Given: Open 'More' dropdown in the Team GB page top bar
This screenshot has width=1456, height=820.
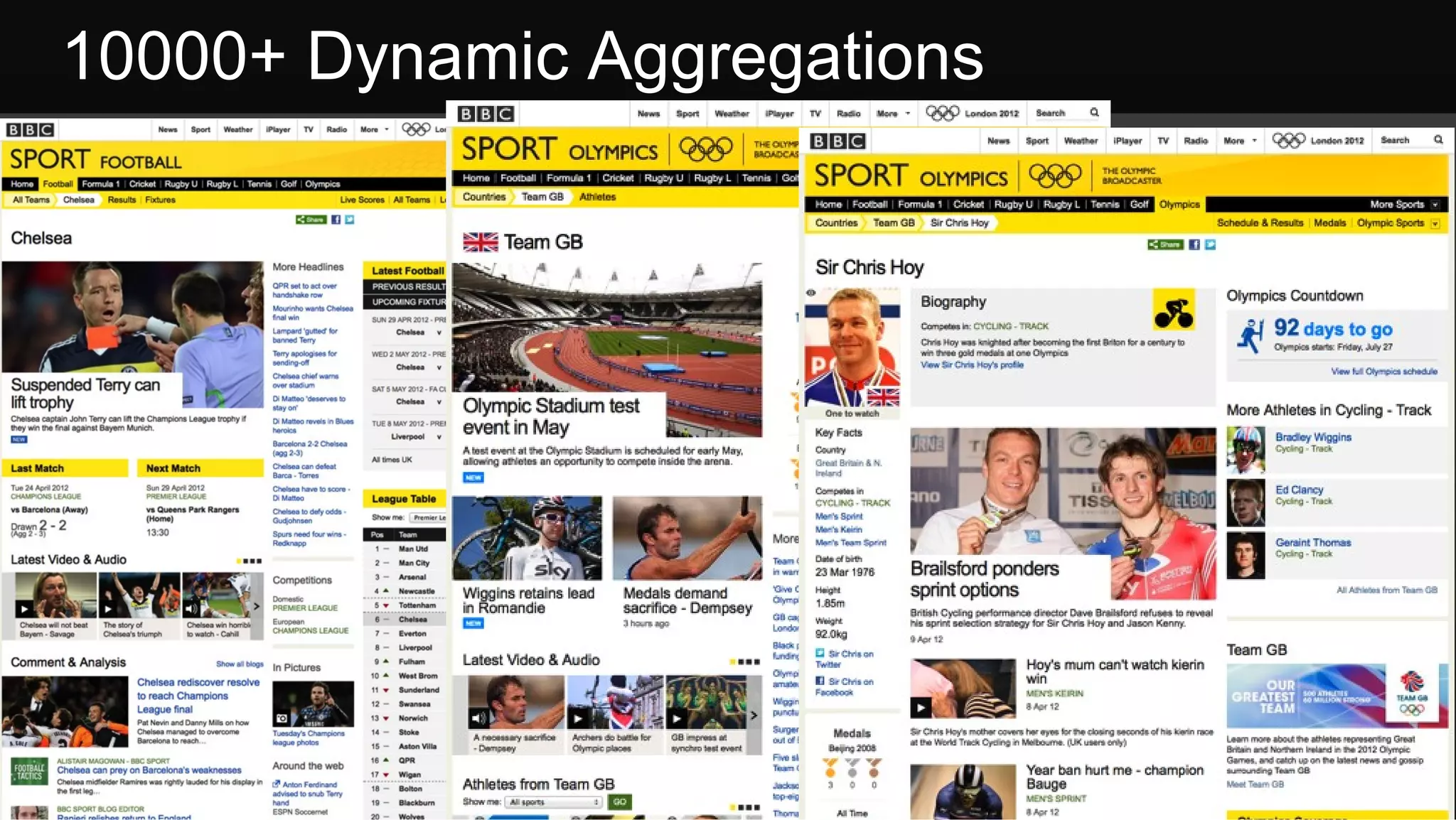Looking at the screenshot, I should pos(893,114).
